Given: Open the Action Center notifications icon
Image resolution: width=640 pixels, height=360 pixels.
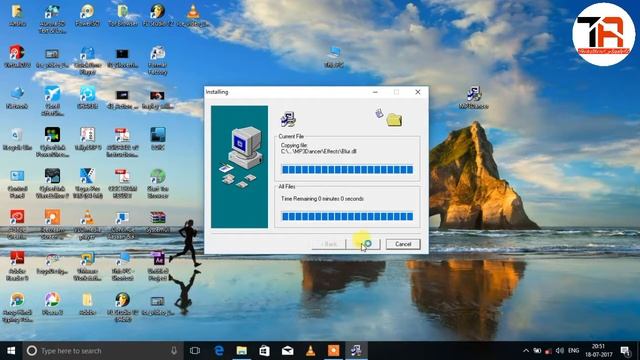Looking at the screenshot, I should tap(625, 351).
